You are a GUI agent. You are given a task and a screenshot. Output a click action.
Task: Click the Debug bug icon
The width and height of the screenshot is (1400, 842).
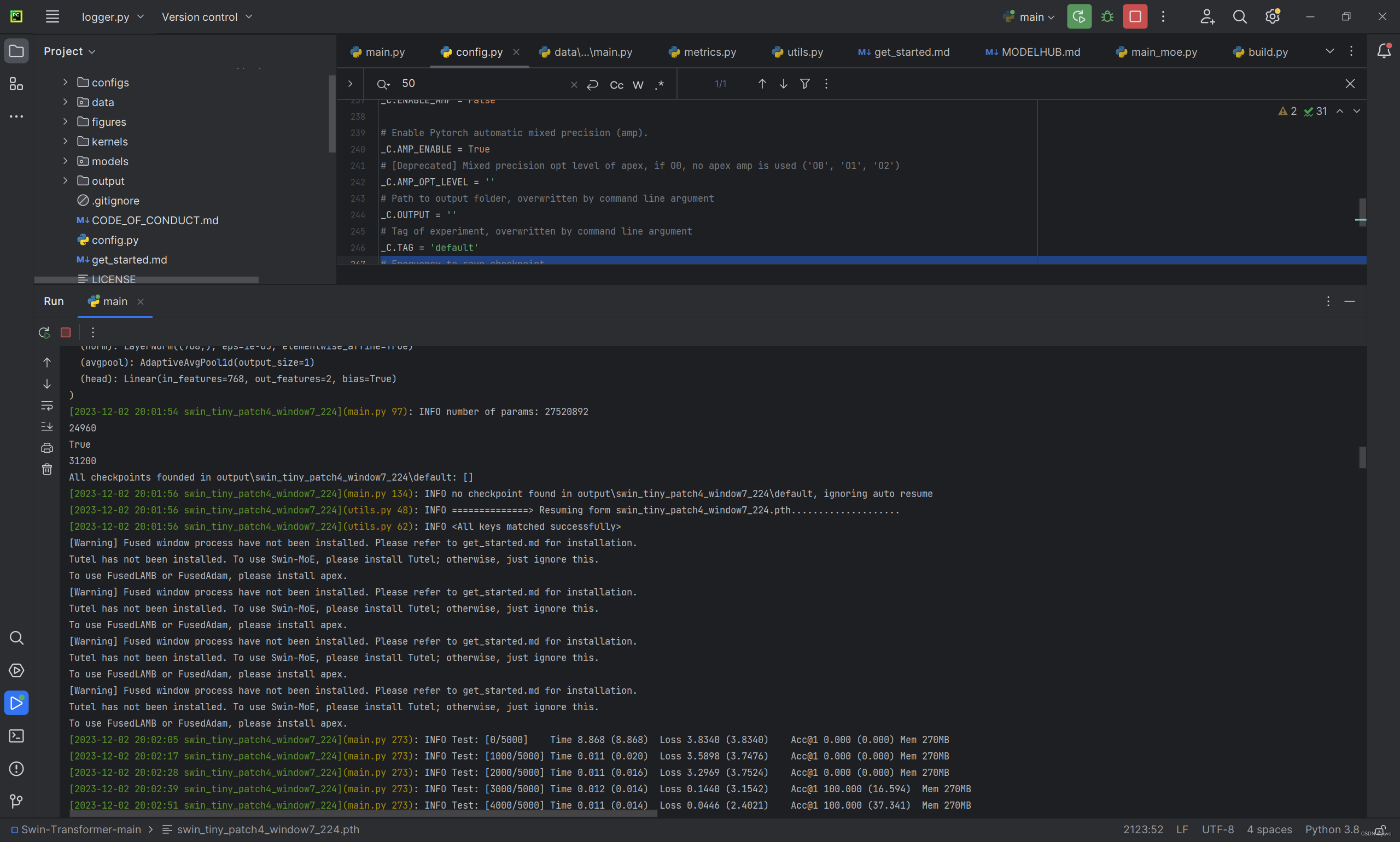[1107, 16]
